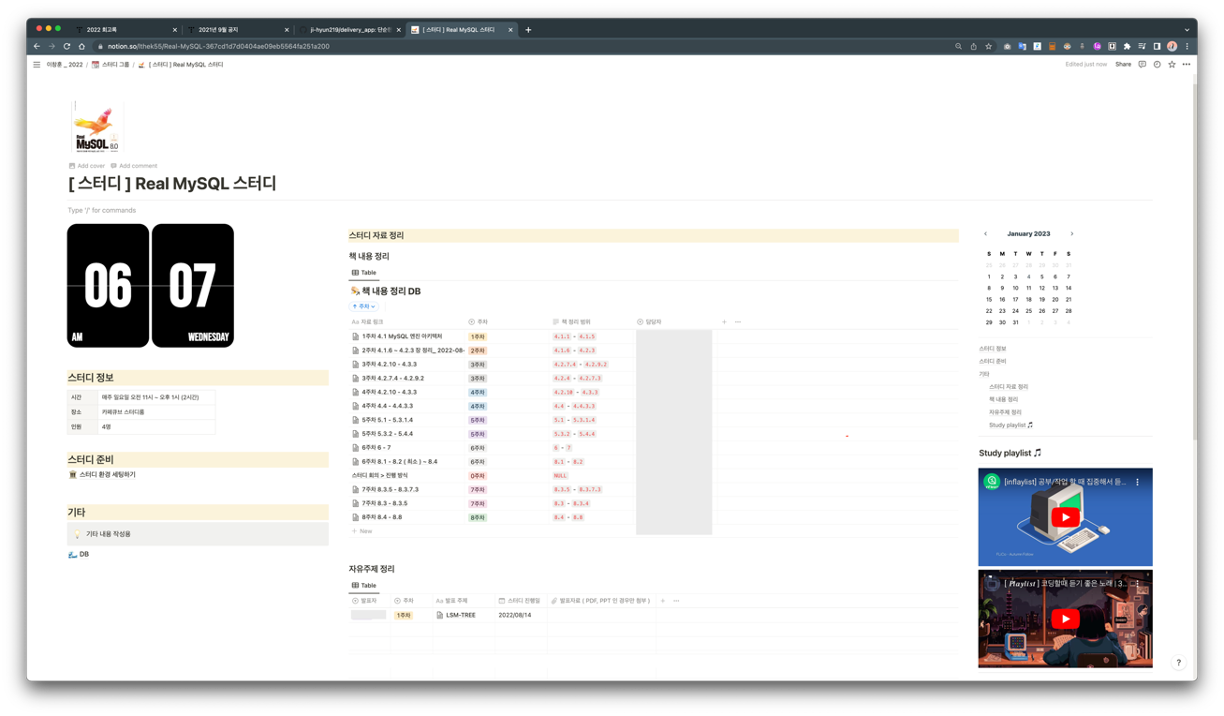Add a New row to 책 내용 정리 DB
This screenshot has width=1224, height=716.
[x=362, y=531]
